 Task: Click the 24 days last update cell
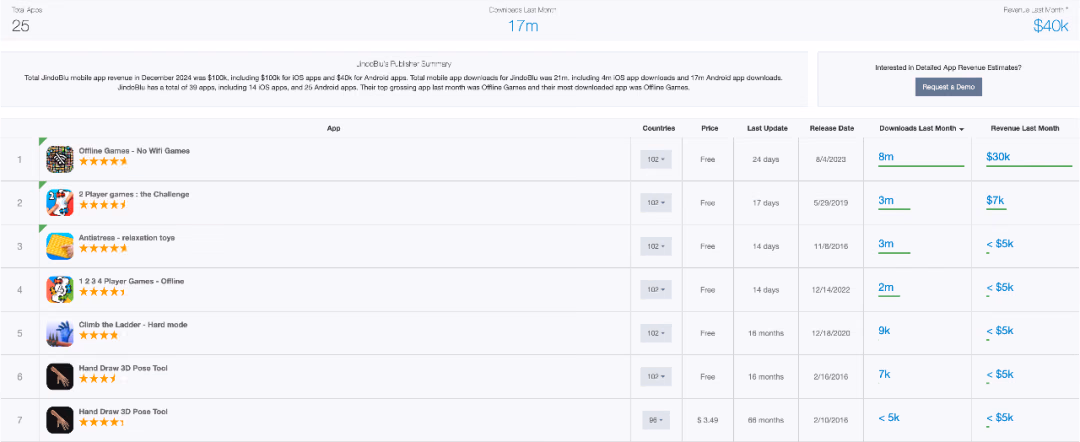tap(766, 159)
